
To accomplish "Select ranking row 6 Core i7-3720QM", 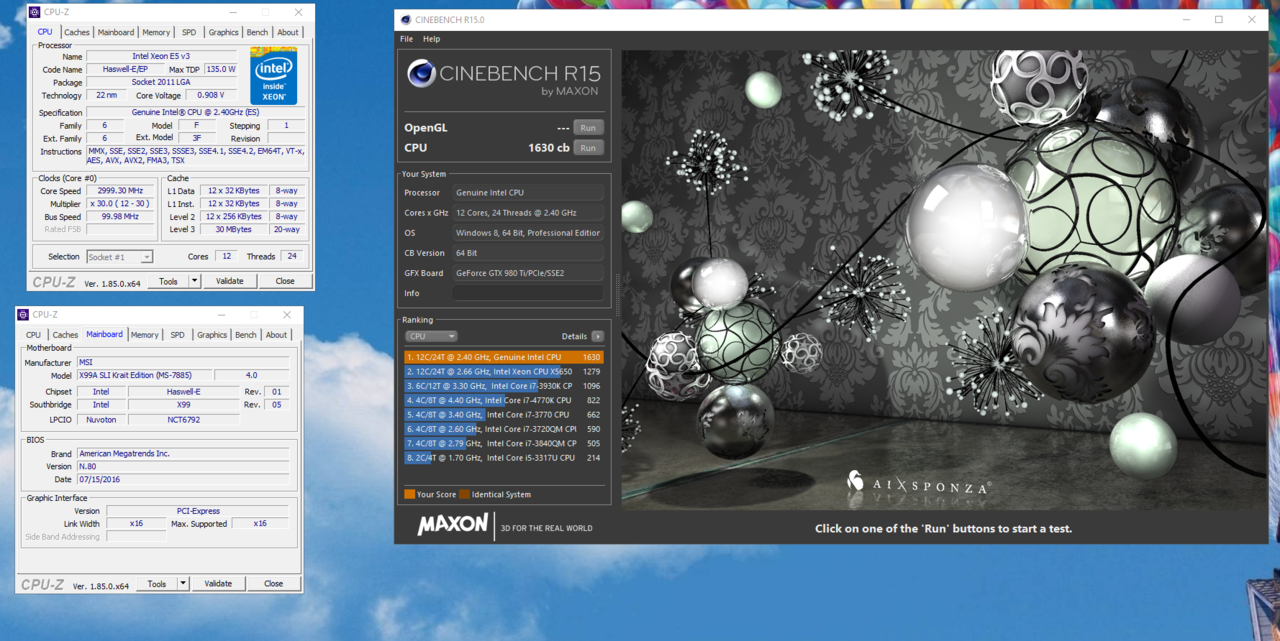I will pyautogui.click(x=504, y=429).
